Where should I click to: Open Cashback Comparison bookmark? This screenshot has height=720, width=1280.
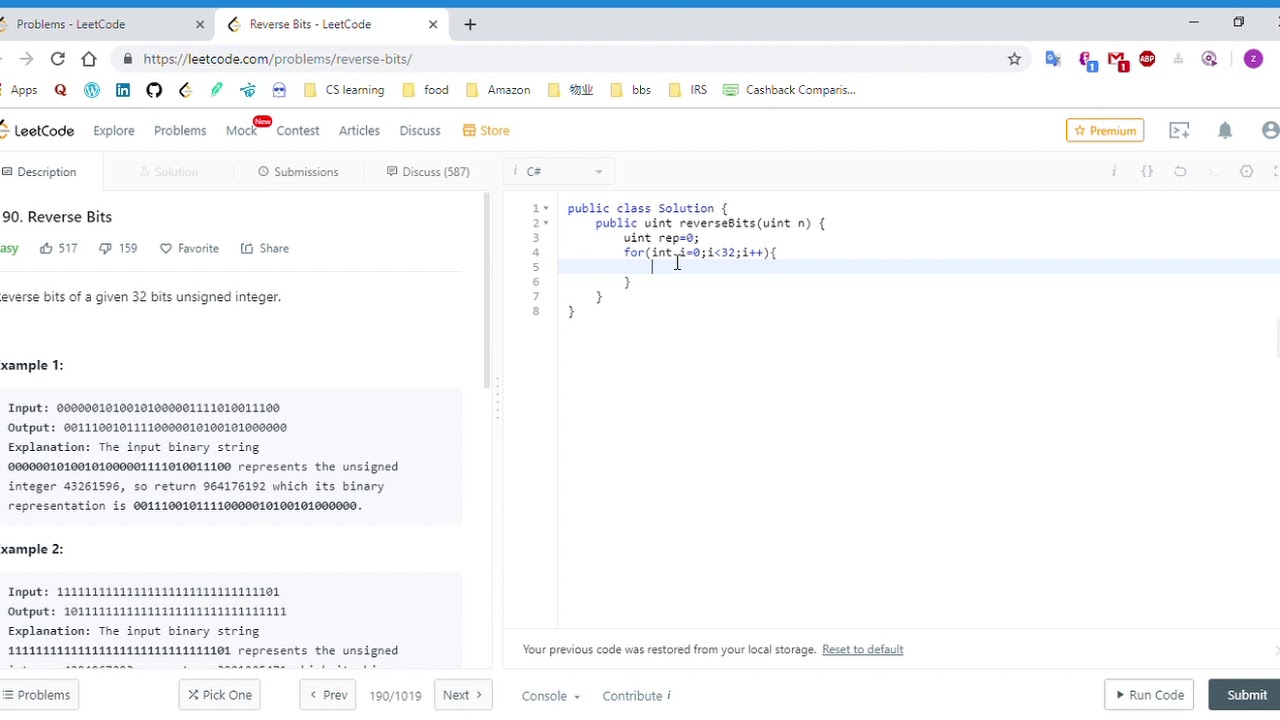[789, 90]
